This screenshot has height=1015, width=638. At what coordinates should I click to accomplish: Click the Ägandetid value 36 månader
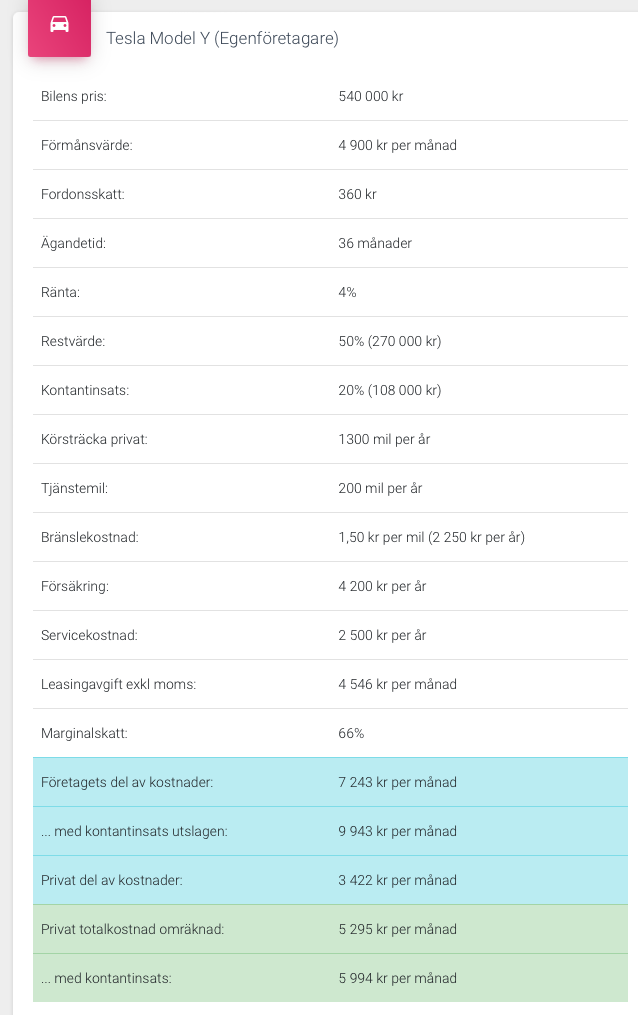375,244
